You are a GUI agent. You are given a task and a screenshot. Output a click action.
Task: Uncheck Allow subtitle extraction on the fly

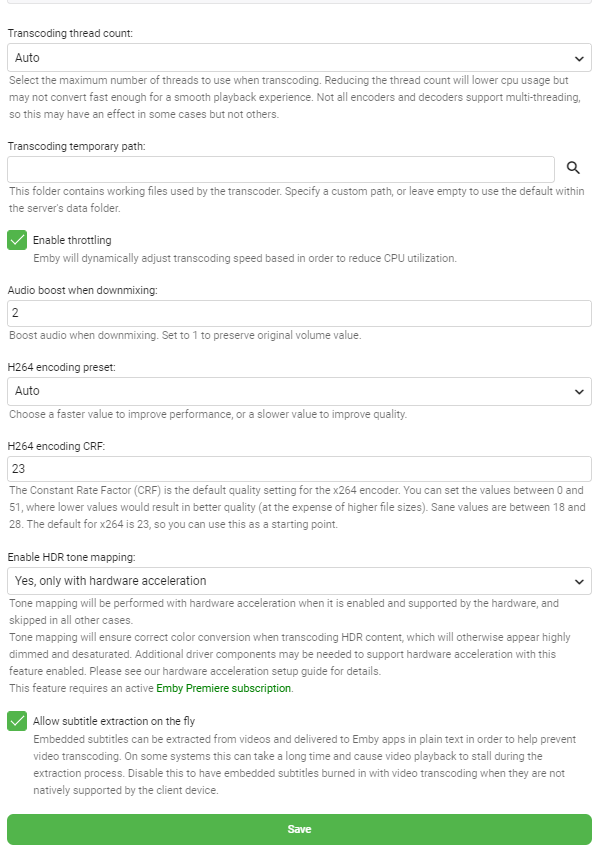17,721
